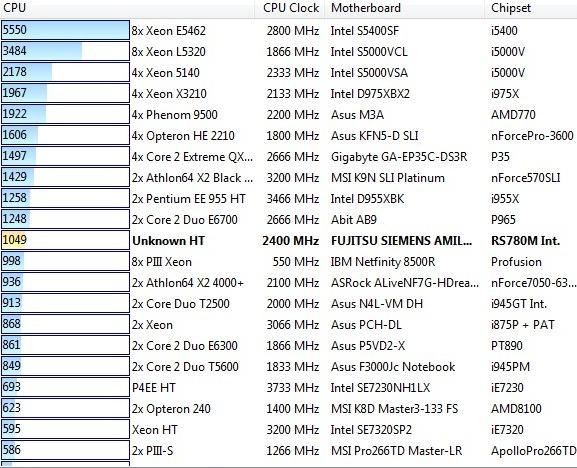Select the 3484 score bar
Screen dimensions: 577x468
click(x=66, y=51)
